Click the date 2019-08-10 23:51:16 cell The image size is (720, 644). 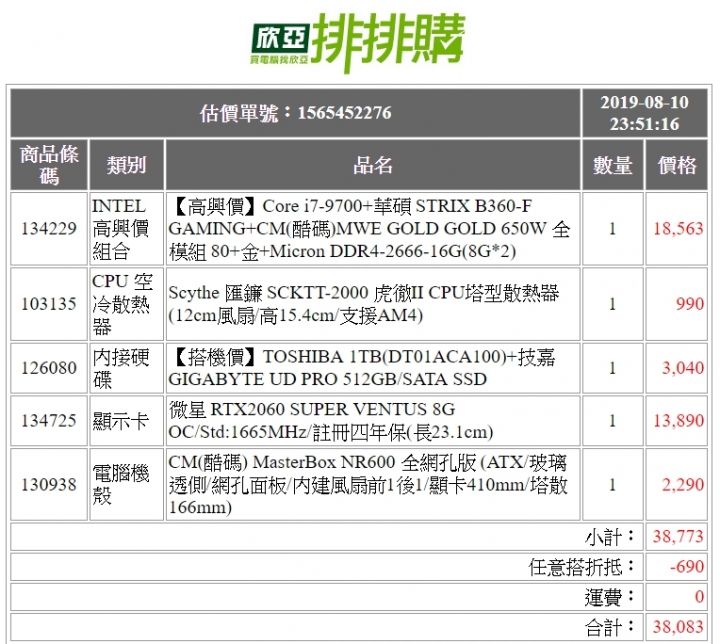[644, 113]
